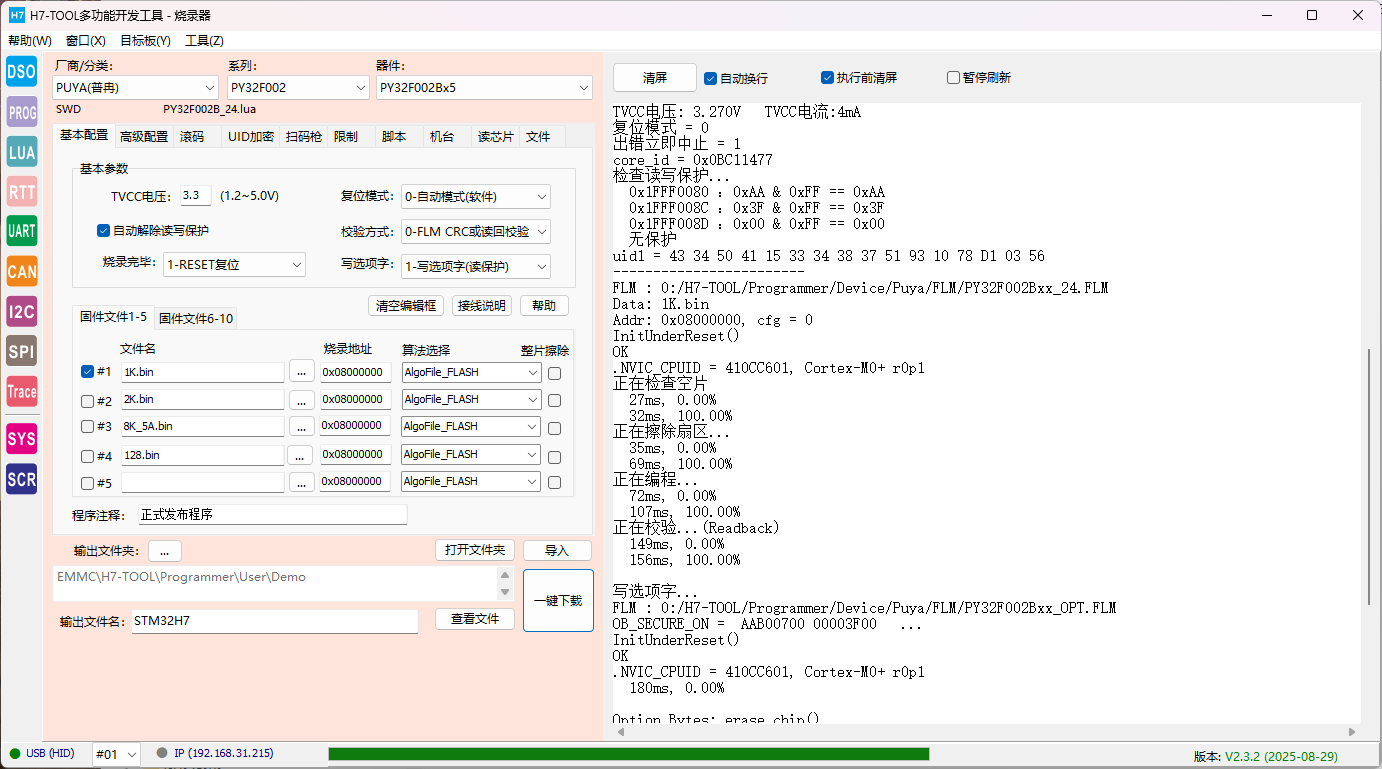Click the 输出文件名 STM32H7 field
Viewport: 1382px width, 769px height.
[x=275, y=621]
